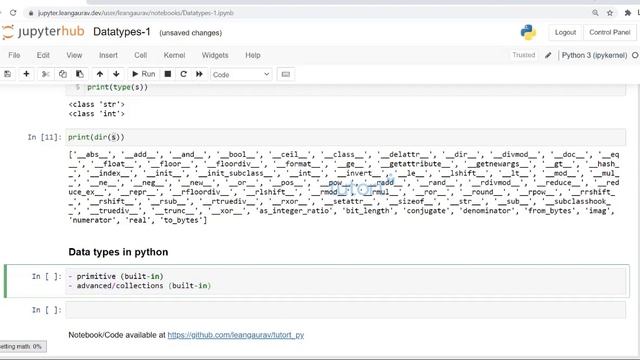This screenshot has height=360, width=640.
Task: Click the pencil edit mode icon
Action: (x=548, y=55)
